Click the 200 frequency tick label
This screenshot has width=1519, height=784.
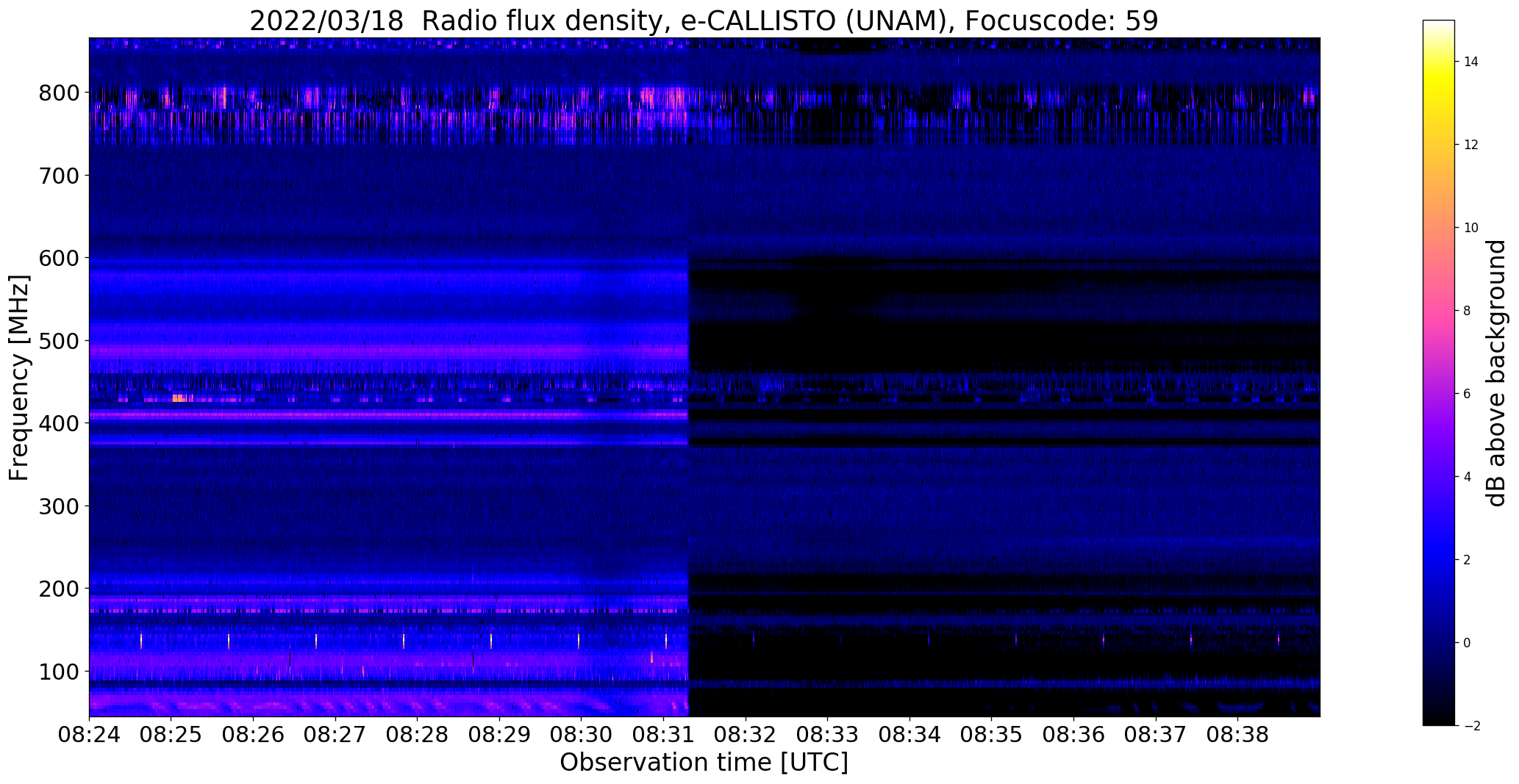pyautogui.click(x=57, y=589)
